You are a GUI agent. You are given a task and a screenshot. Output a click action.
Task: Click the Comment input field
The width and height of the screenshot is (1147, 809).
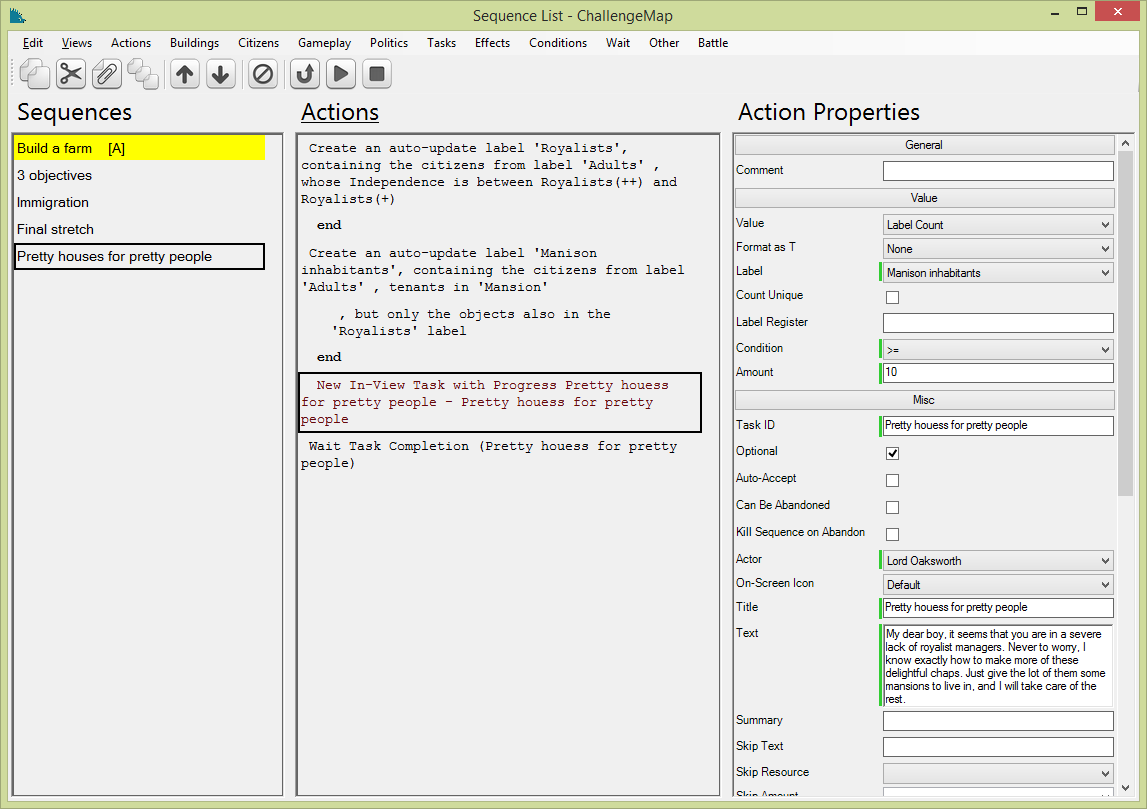(x=998, y=170)
